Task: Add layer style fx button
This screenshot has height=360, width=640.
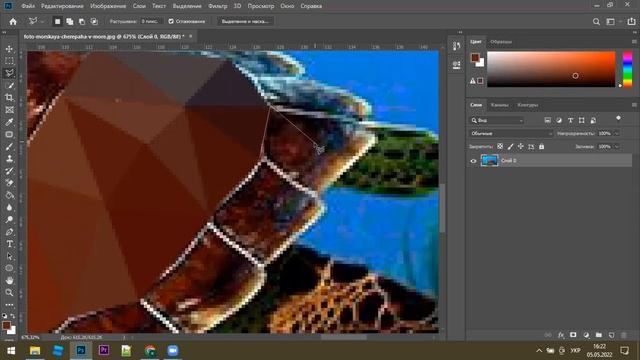Action: 561,335
